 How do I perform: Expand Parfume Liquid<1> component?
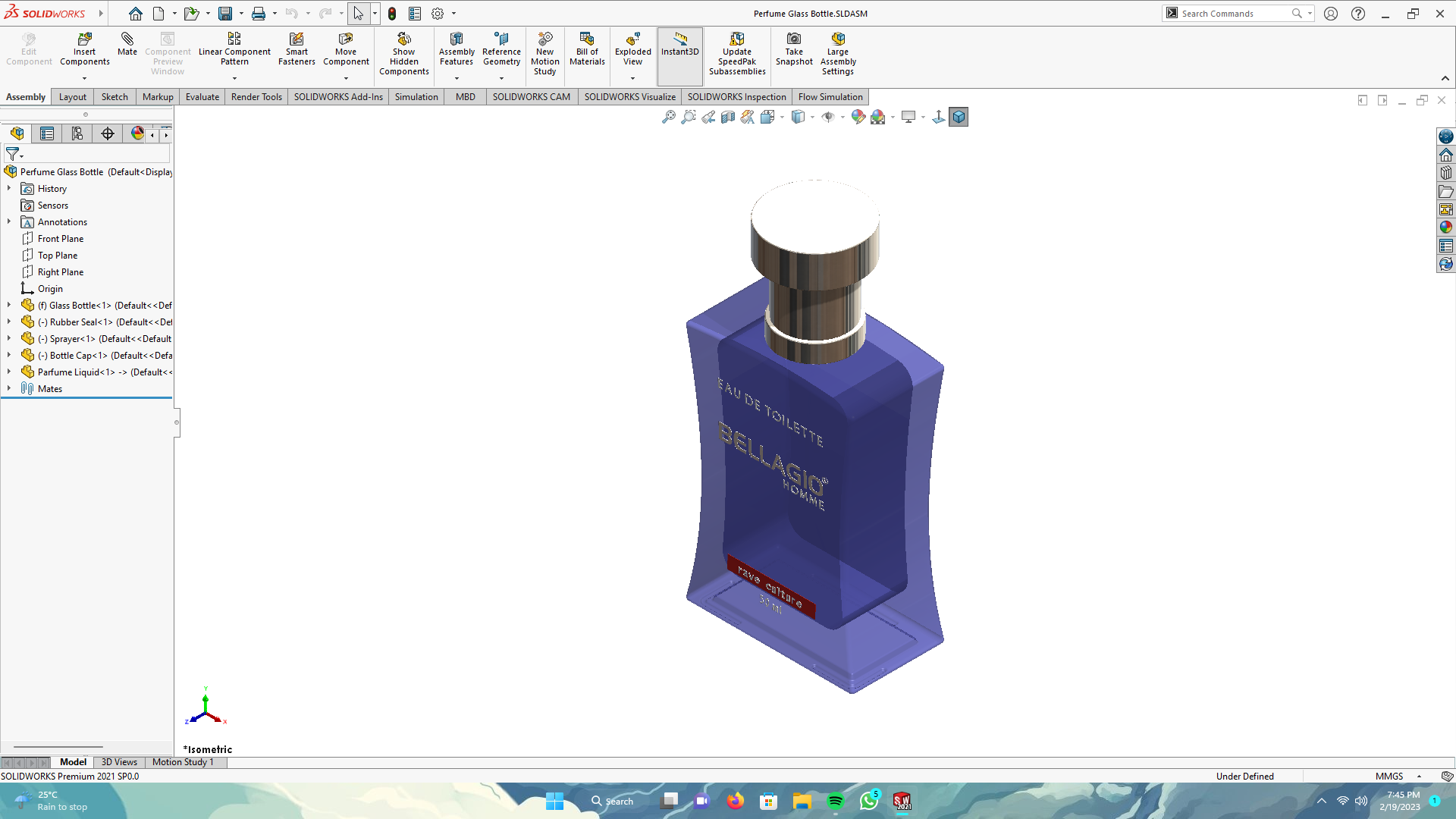[x=9, y=372]
